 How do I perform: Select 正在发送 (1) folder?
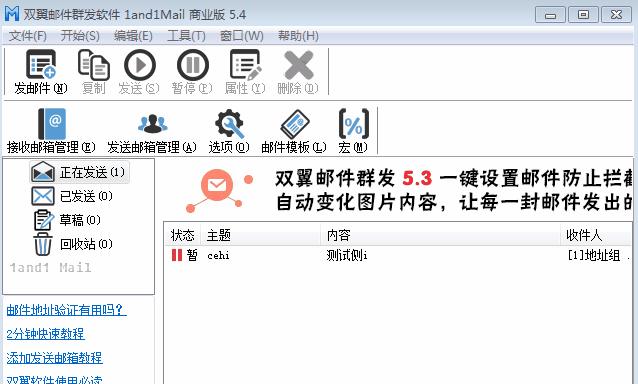[79, 172]
